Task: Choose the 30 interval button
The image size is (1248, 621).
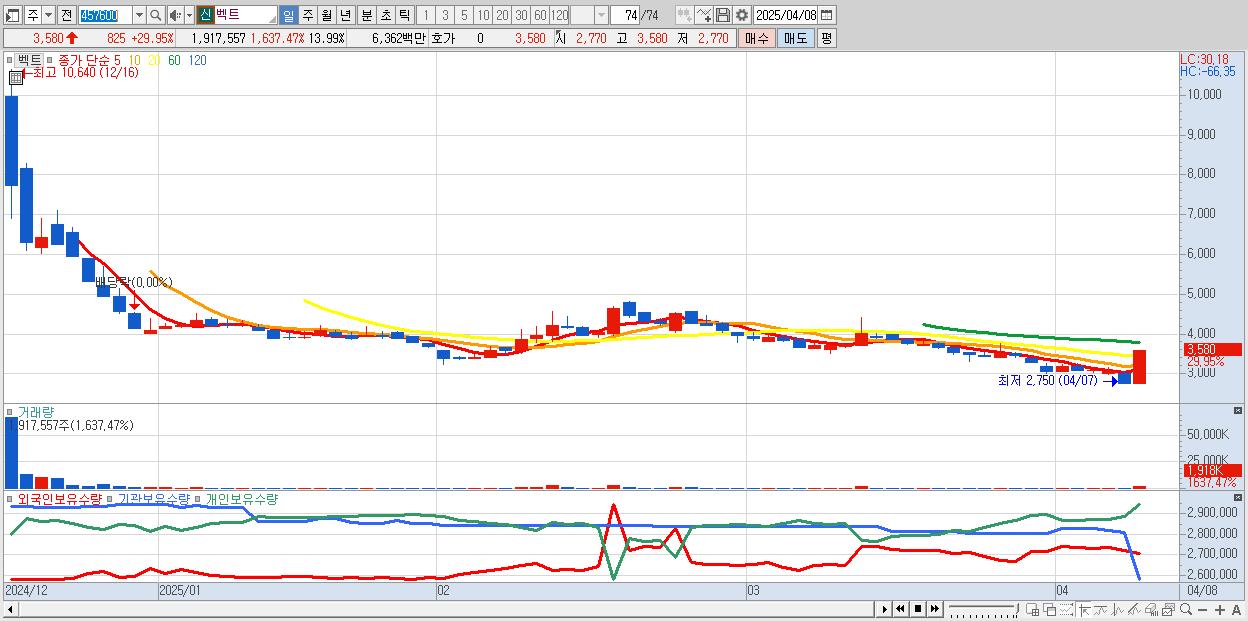Action: click(521, 15)
